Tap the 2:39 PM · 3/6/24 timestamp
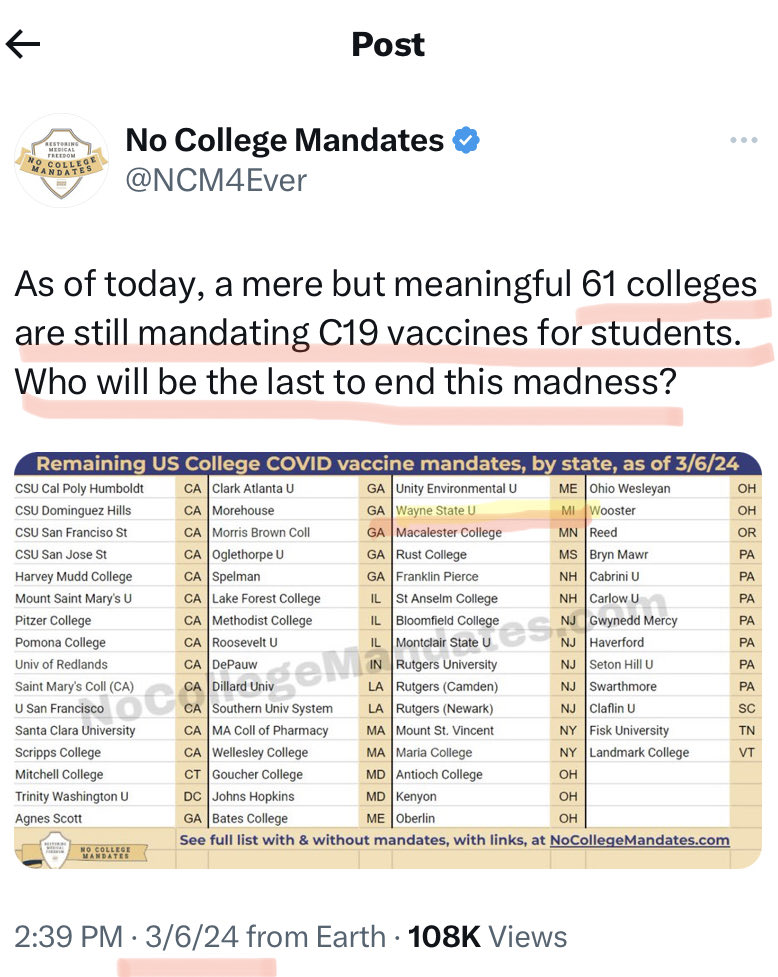The width and height of the screenshot is (778, 977). (x=124, y=937)
